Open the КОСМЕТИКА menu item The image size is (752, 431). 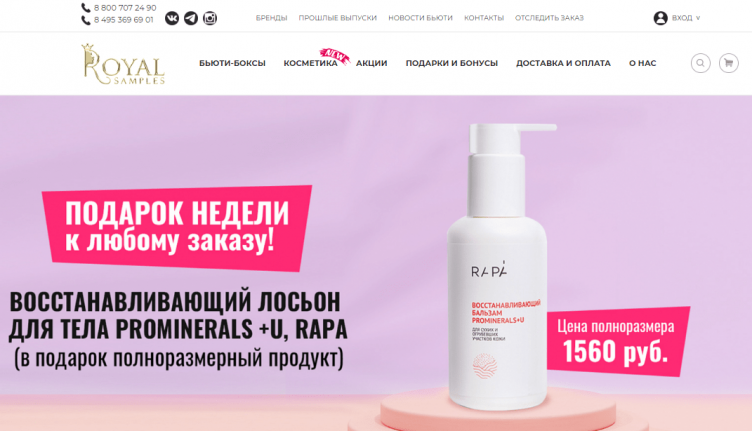pos(310,63)
